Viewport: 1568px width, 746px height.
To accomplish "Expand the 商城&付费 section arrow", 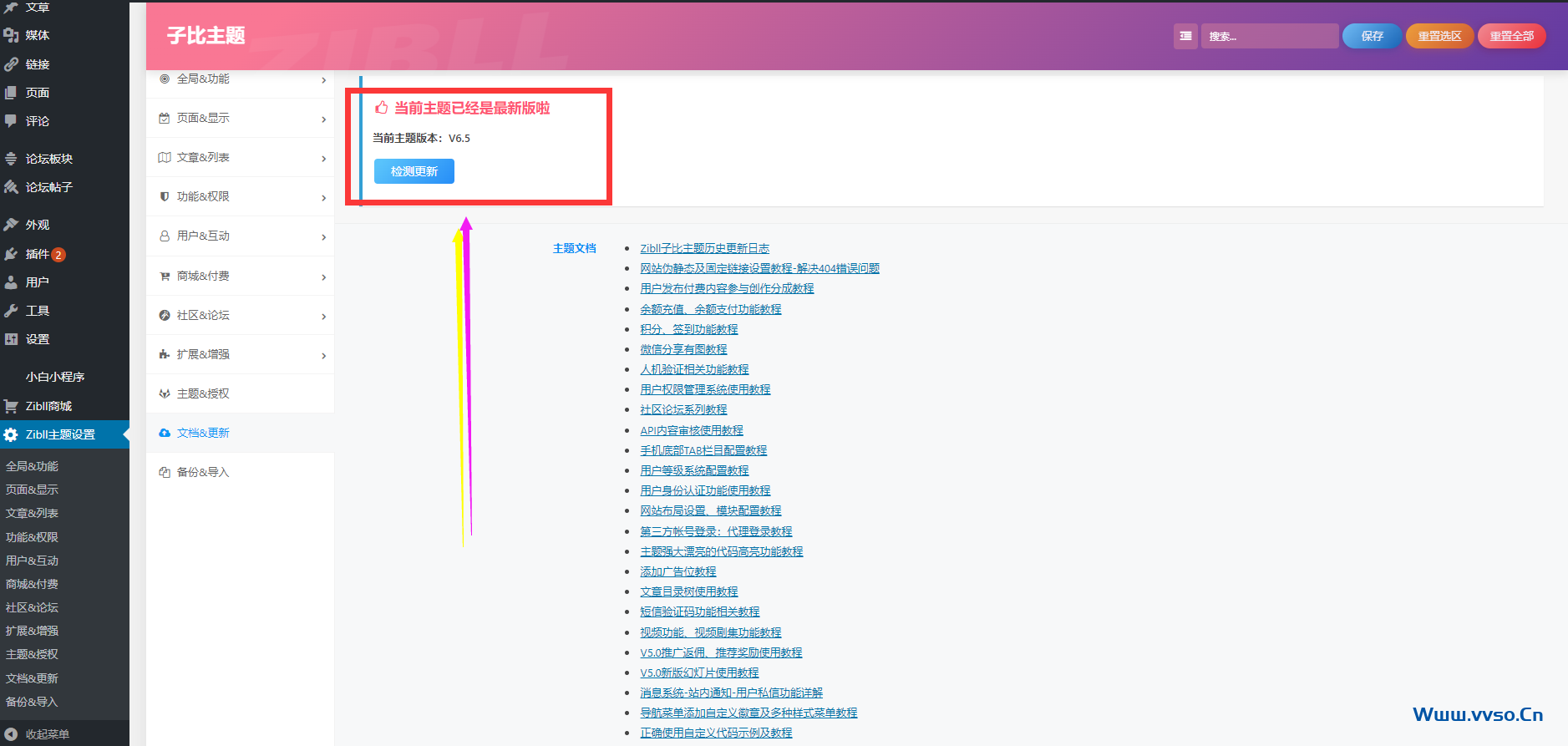I will pos(323,277).
